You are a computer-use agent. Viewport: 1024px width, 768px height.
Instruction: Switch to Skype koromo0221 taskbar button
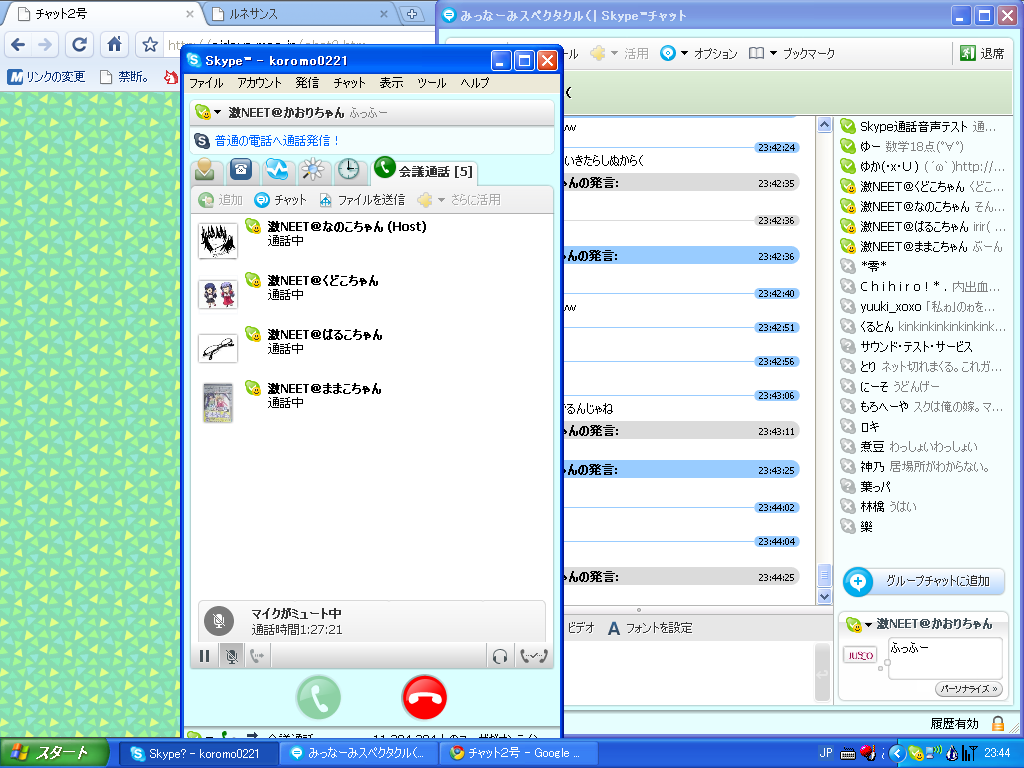pyautogui.click(x=198, y=753)
